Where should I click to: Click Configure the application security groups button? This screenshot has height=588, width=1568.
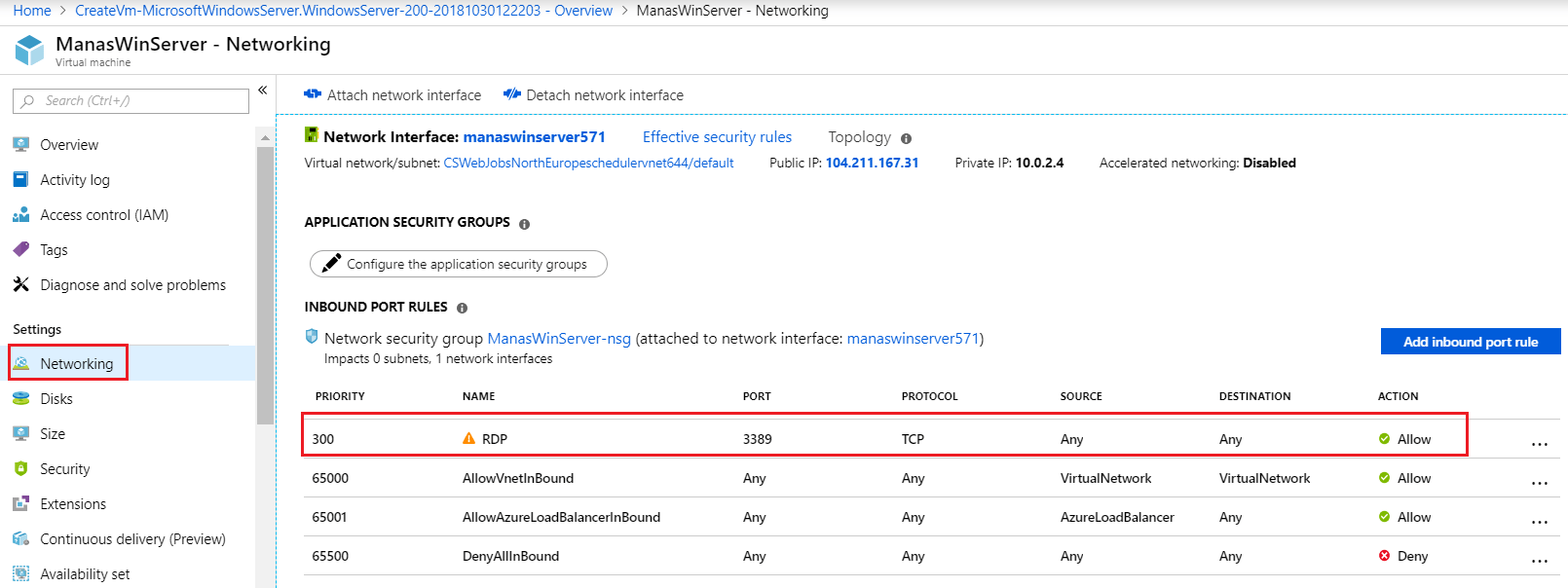458,264
